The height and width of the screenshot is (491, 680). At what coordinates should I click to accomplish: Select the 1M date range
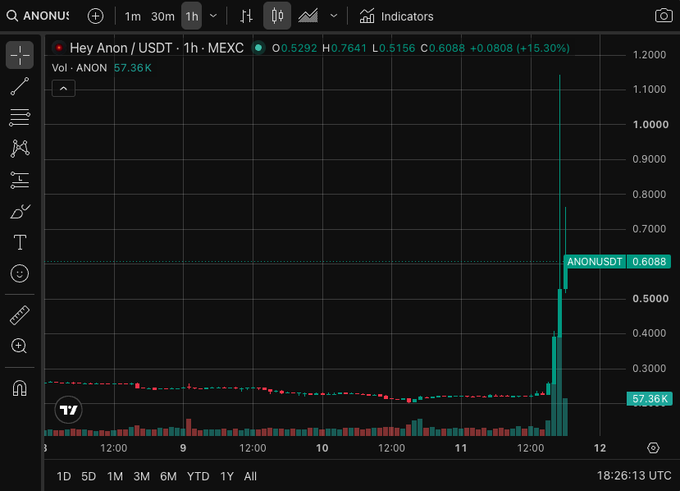point(115,476)
